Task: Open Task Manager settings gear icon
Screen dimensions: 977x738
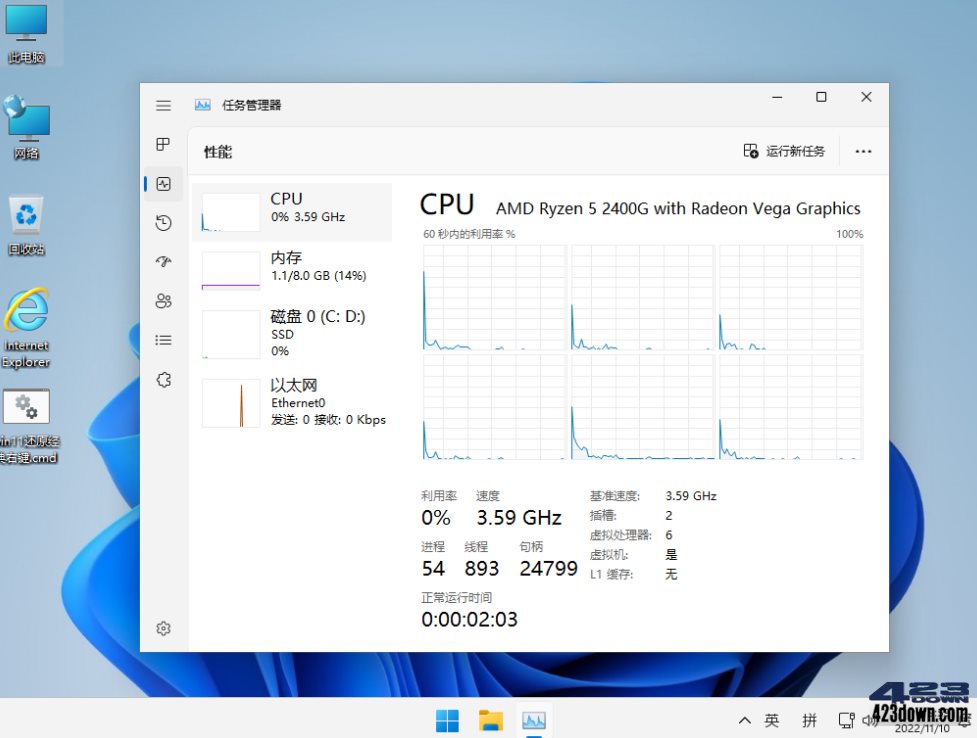Action: (163, 628)
